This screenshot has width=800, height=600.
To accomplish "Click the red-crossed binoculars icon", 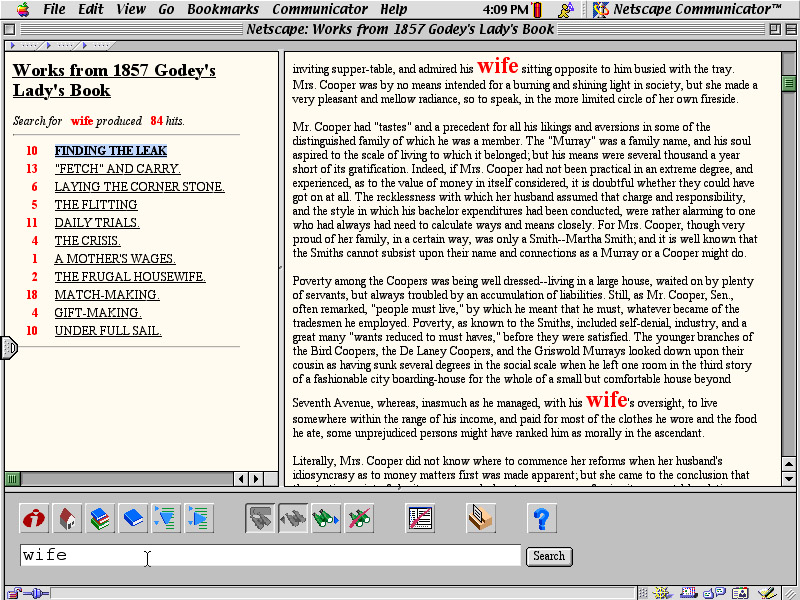I will click(x=359, y=518).
